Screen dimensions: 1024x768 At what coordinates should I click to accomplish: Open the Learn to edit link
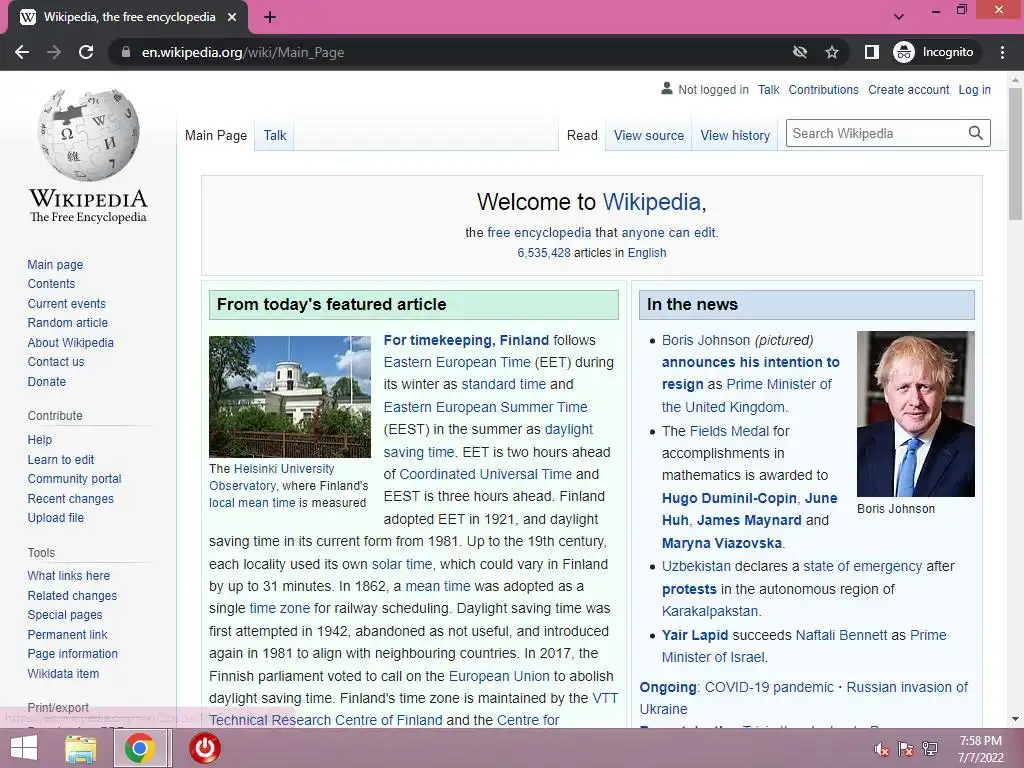pos(61,459)
